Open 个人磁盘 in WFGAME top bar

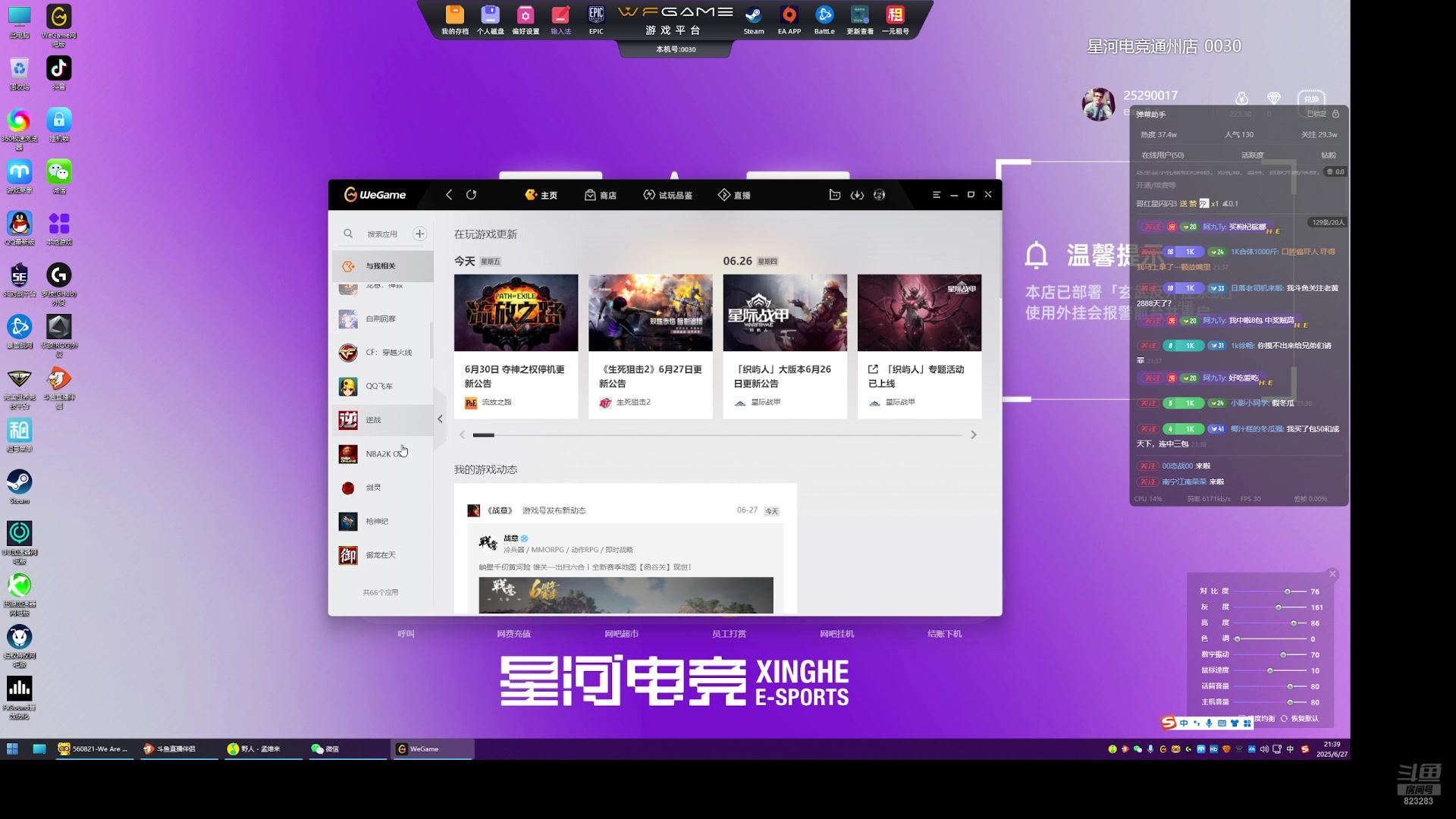pos(491,20)
